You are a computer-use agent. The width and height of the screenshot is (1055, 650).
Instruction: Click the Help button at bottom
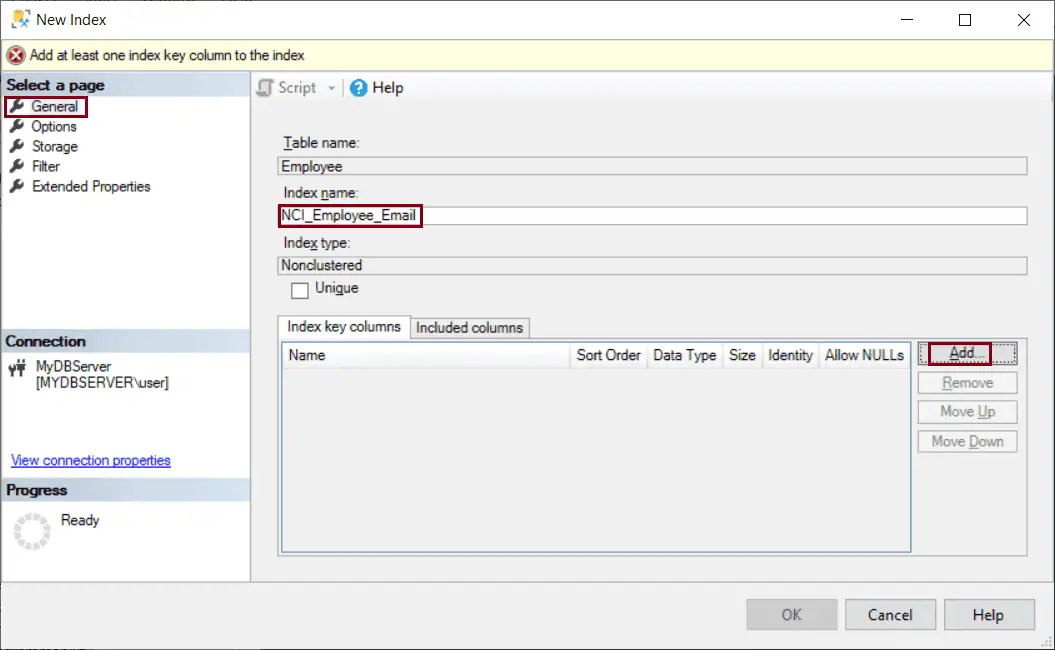(x=987, y=614)
